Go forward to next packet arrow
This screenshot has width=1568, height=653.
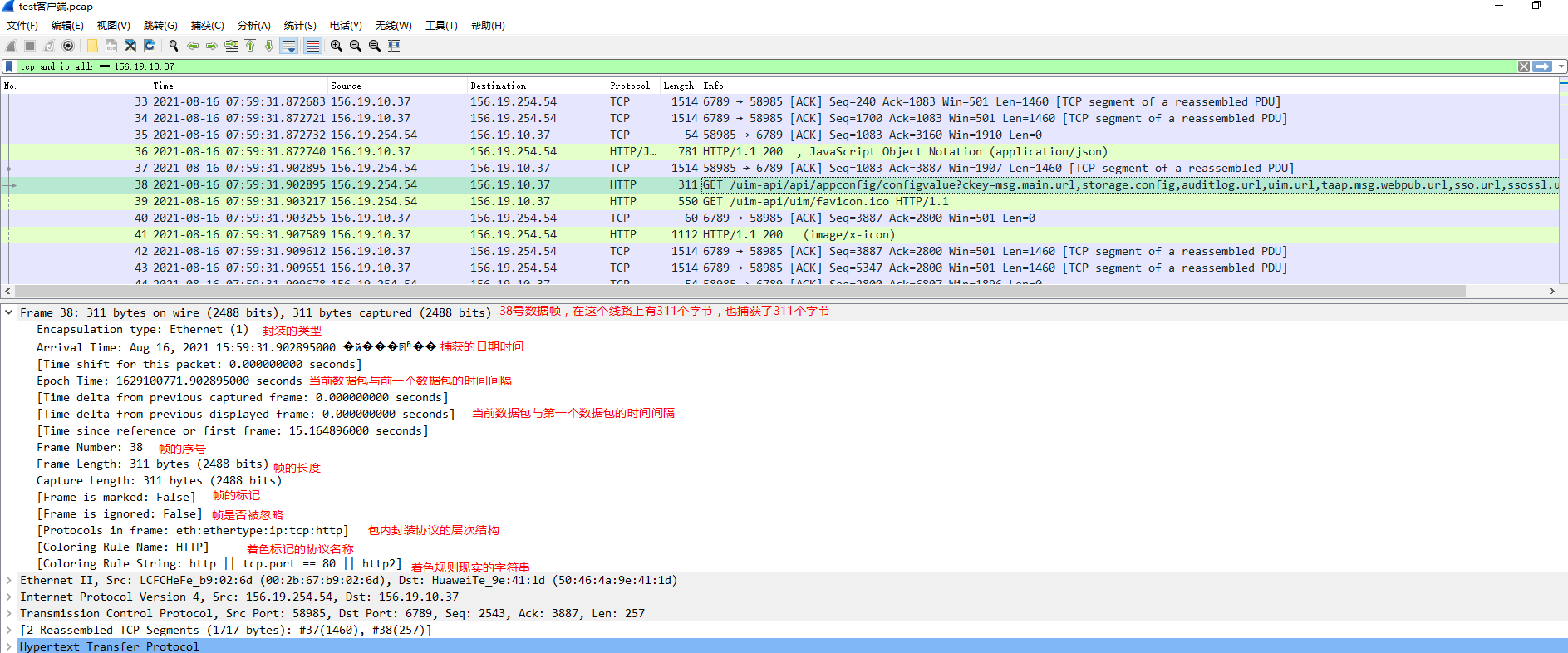tap(212, 46)
